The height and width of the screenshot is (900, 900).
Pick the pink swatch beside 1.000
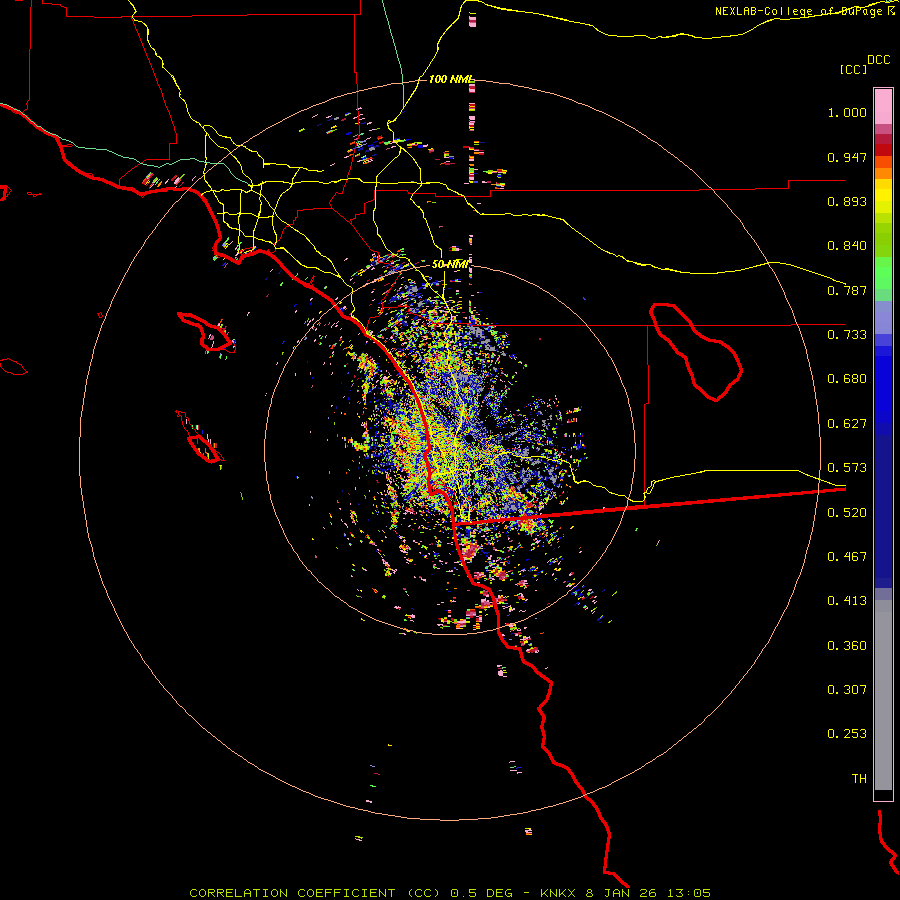click(x=883, y=107)
